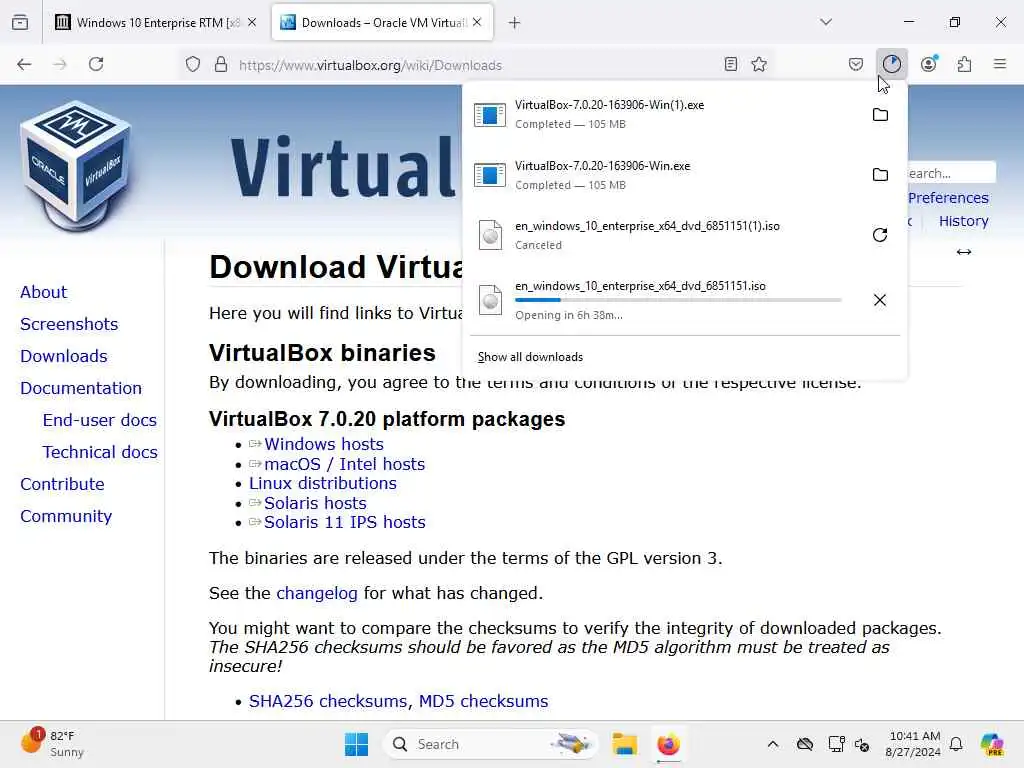Click the browser forward arrow
Viewport: 1024px width, 768px height.
[x=60, y=64]
